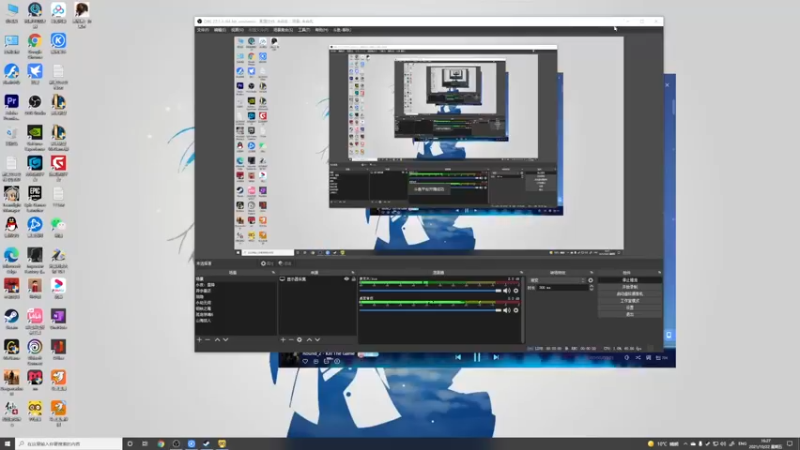Open Microsoft Edge desktop shortcut
Viewport: 800px width, 450px height.
click(11, 259)
